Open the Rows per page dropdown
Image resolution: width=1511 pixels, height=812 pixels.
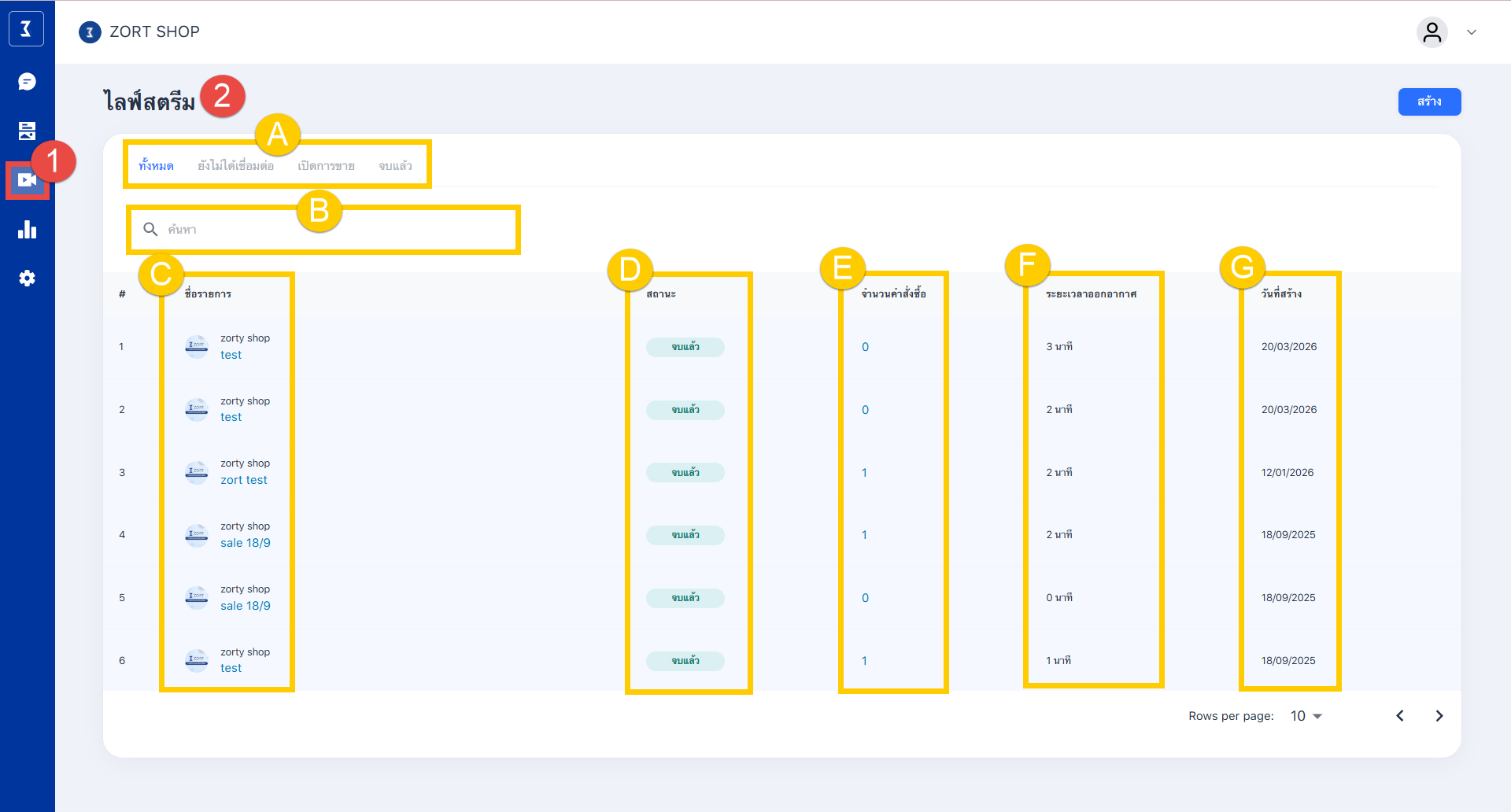point(1306,716)
